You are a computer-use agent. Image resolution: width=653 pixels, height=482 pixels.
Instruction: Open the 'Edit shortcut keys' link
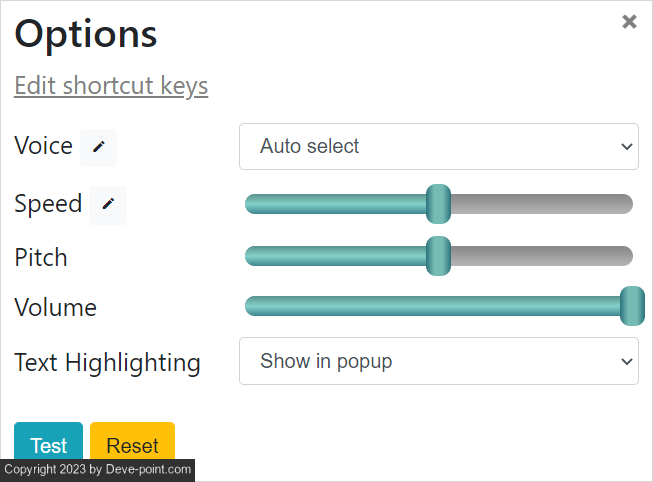111,86
